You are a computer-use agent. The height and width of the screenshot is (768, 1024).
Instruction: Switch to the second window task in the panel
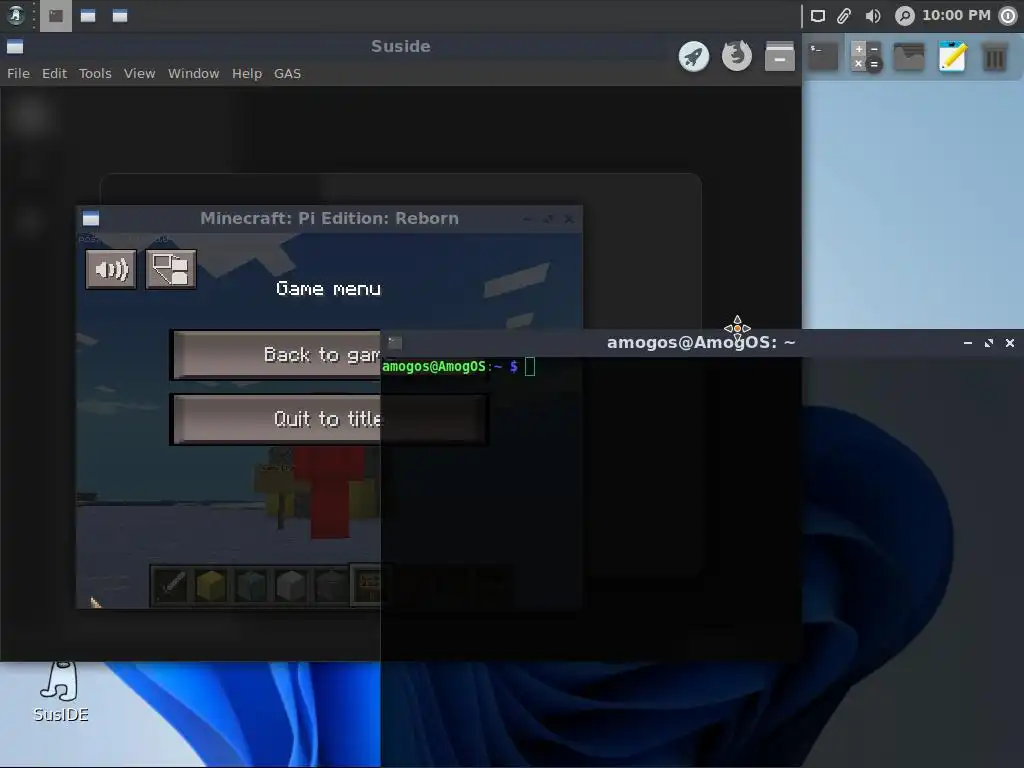88,16
